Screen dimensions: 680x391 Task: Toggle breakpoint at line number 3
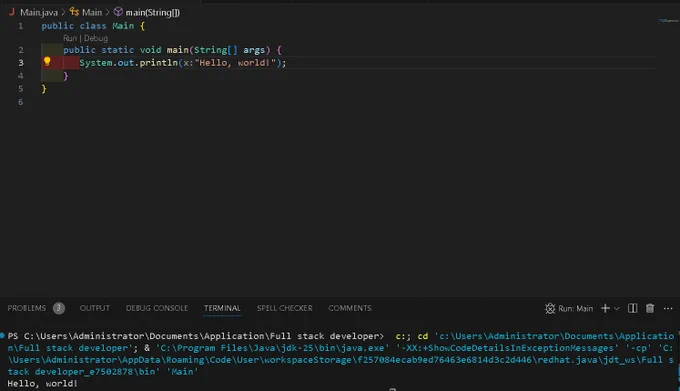pyautogui.click(x=20, y=63)
